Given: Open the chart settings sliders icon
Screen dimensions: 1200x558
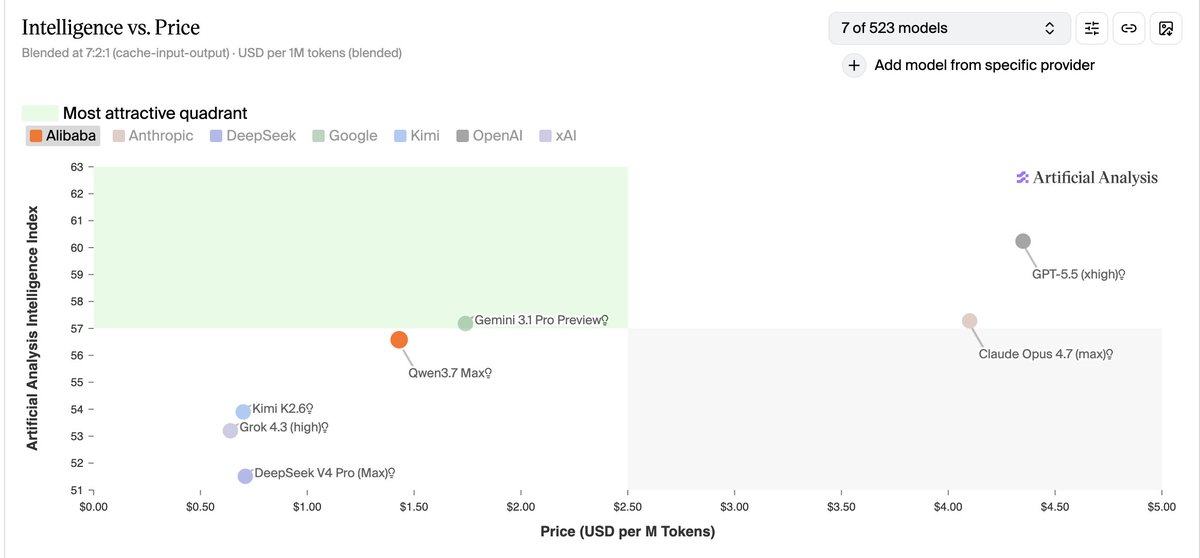Looking at the screenshot, I should pos(1092,28).
